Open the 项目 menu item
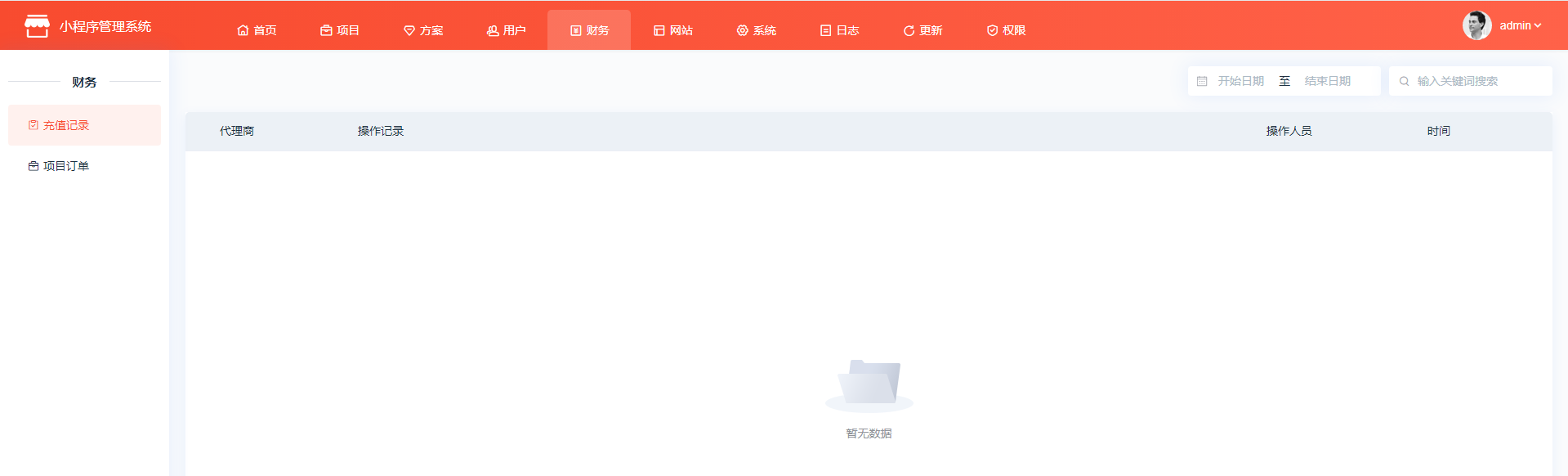 pyautogui.click(x=340, y=30)
